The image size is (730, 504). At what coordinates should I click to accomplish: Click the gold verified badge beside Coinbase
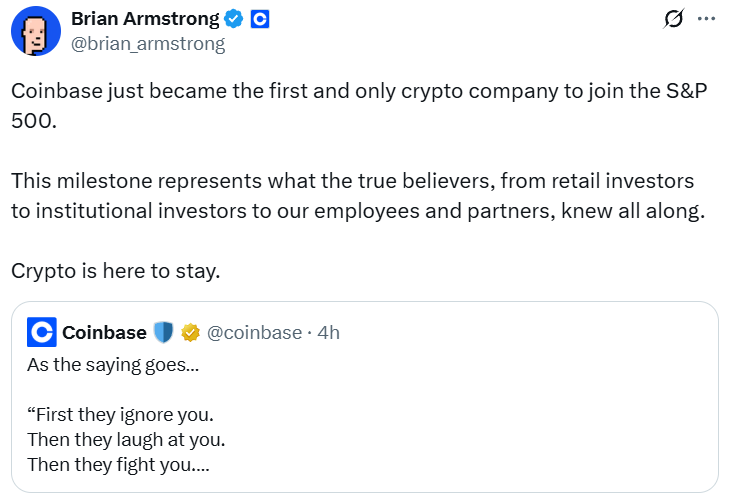click(x=190, y=332)
